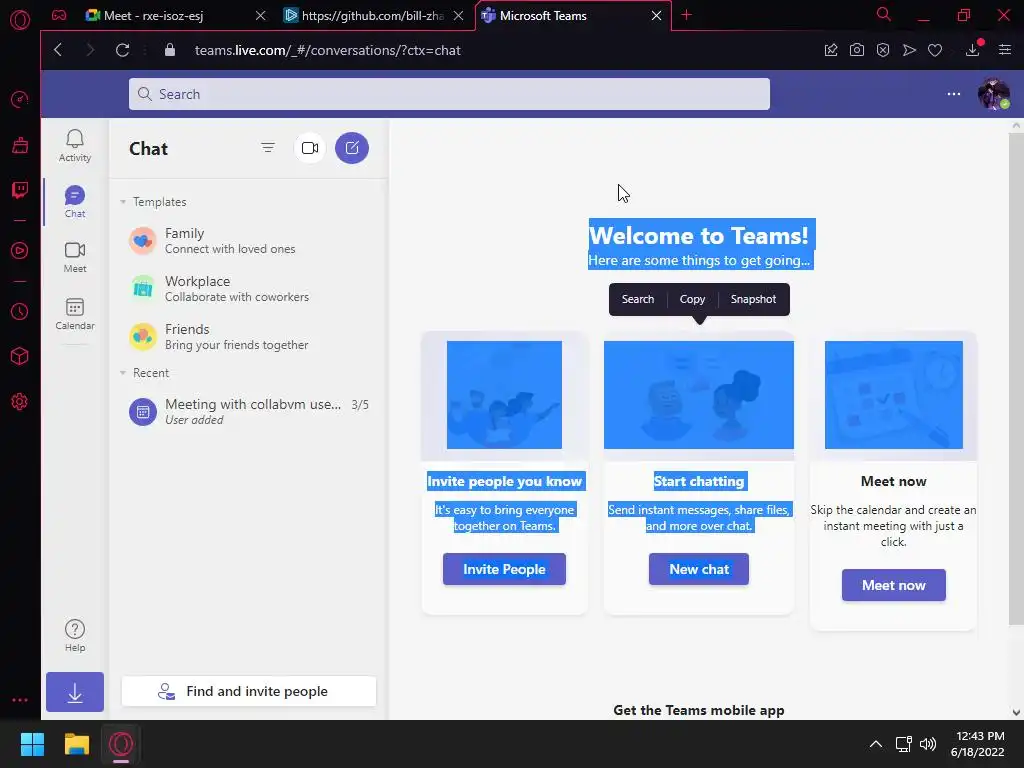Image resolution: width=1024 pixels, height=768 pixels.
Task: Open the history clock in Opera sidebar
Action: [20, 312]
